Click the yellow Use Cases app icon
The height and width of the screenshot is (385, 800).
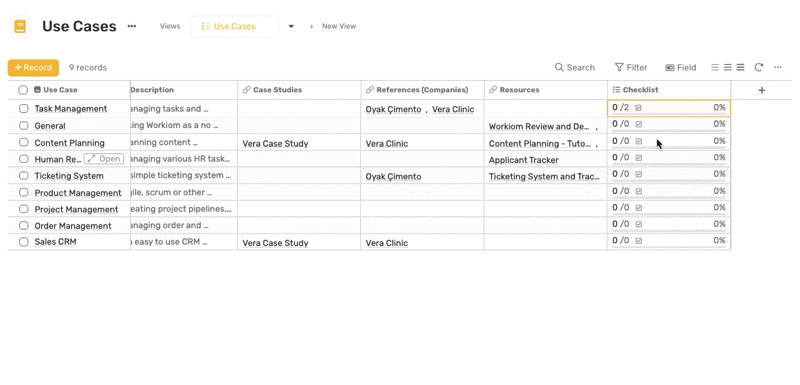pos(20,27)
